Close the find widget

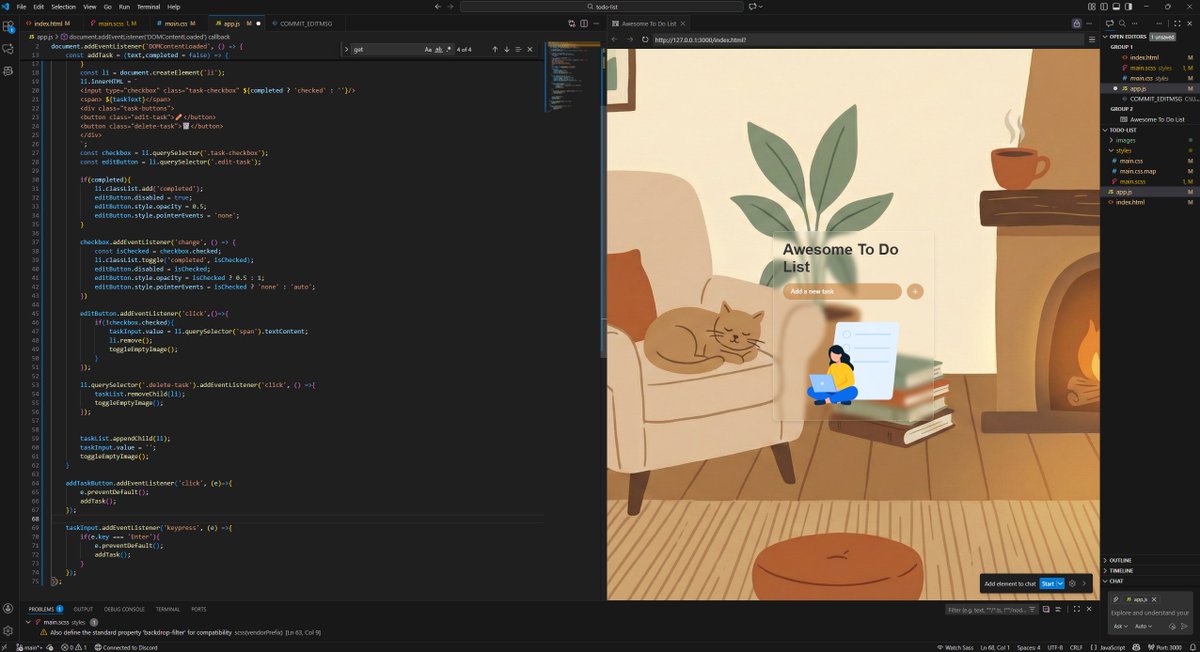530,49
